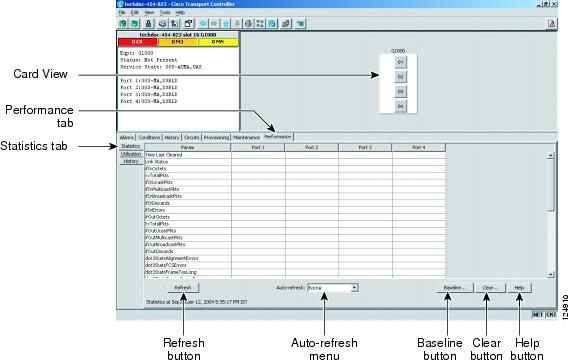This screenshot has height=364, width=571.
Task: Click the home view toolbar icon
Action: 248,24
